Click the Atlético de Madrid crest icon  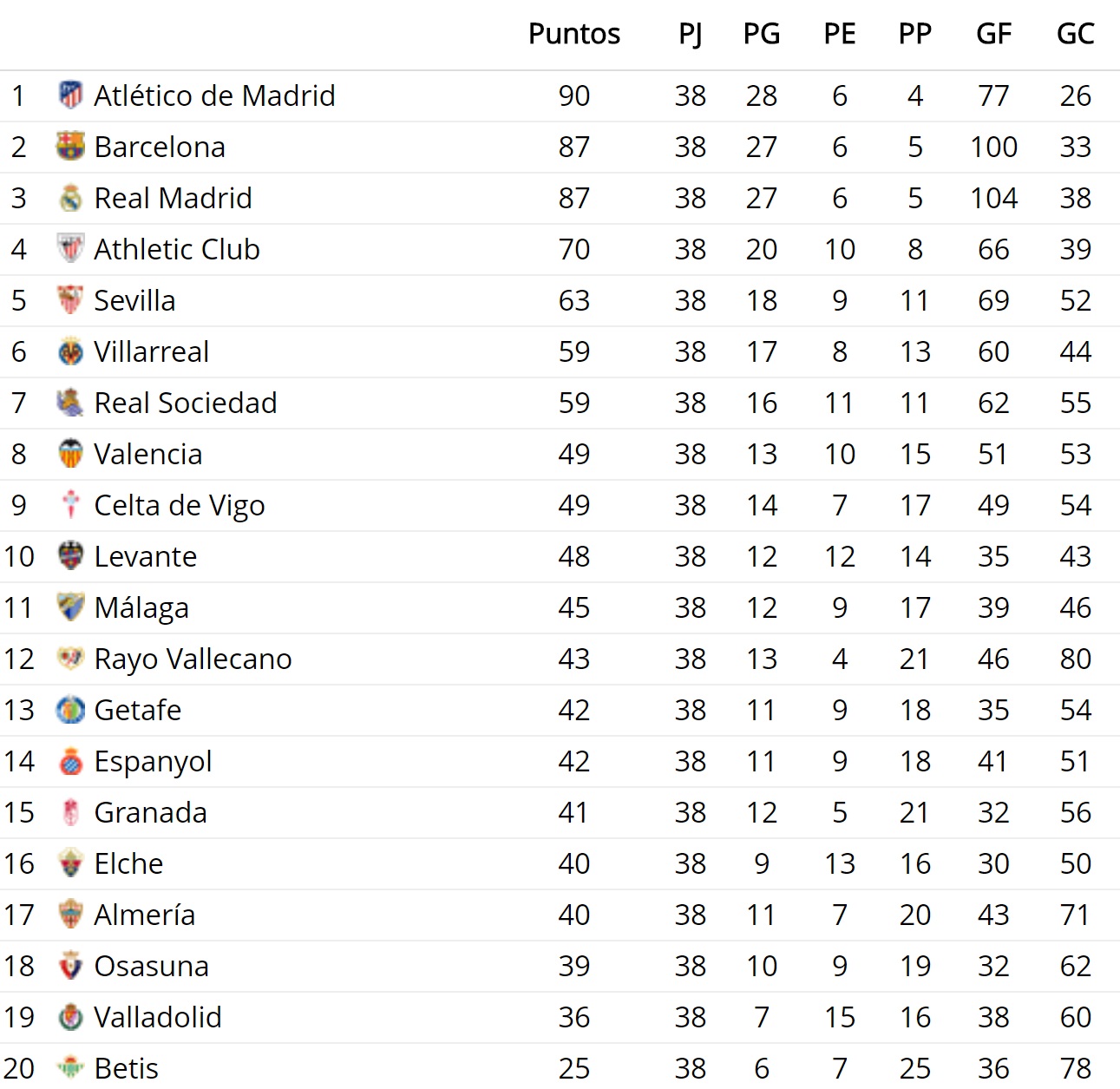pyautogui.click(x=70, y=95)
